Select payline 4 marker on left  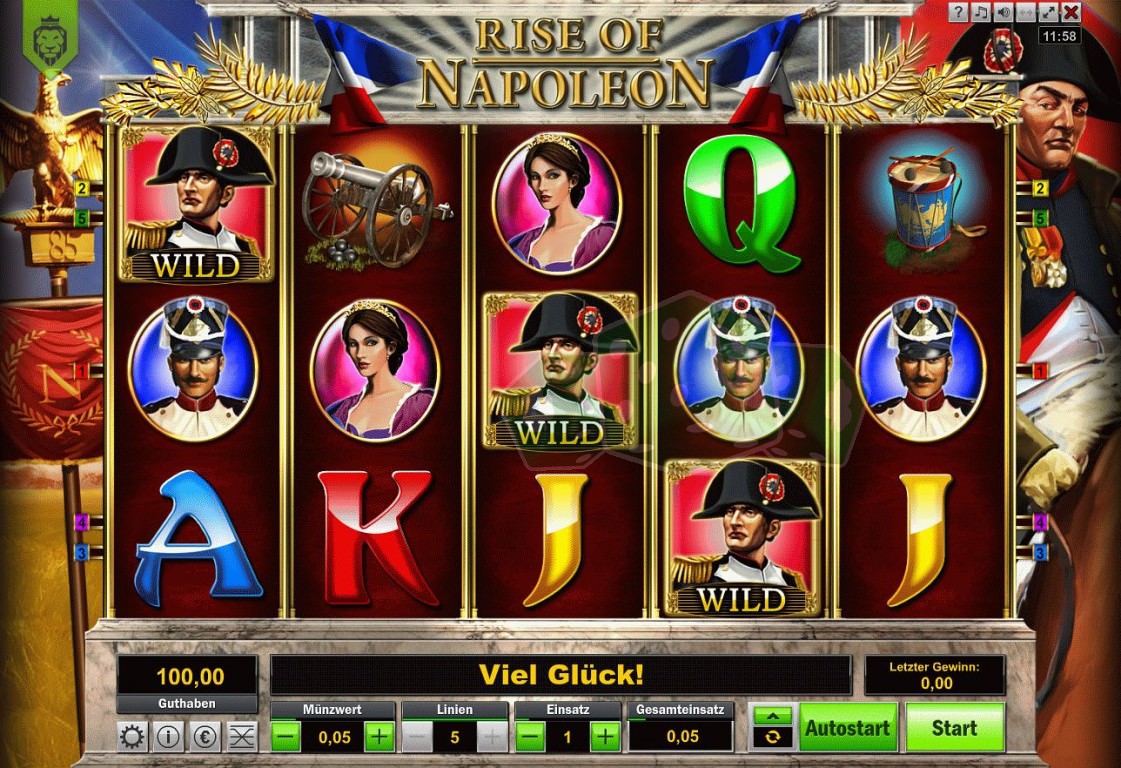point(82,523)
